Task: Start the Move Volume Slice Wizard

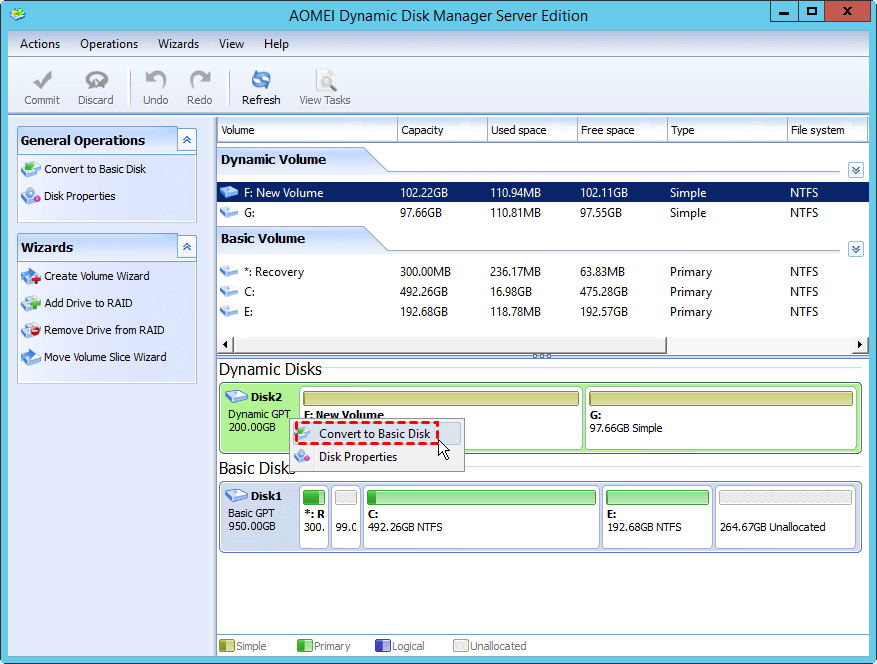Action: click(x=104, y=357)
